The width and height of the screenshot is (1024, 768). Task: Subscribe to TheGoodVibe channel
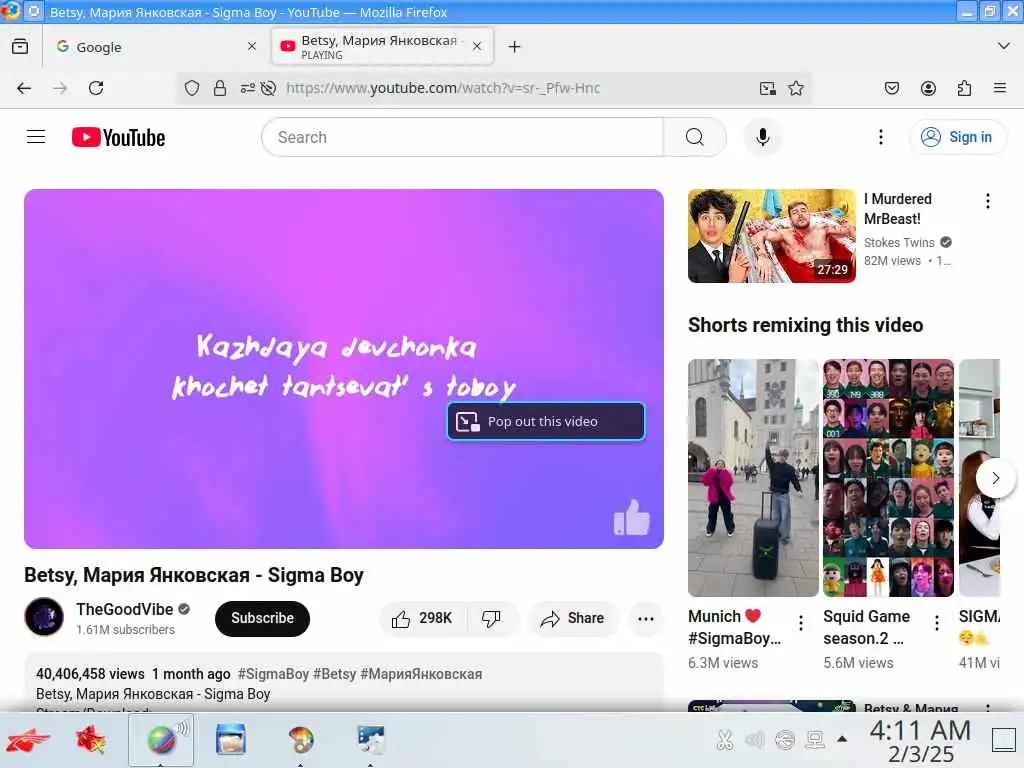click(262, 618)
